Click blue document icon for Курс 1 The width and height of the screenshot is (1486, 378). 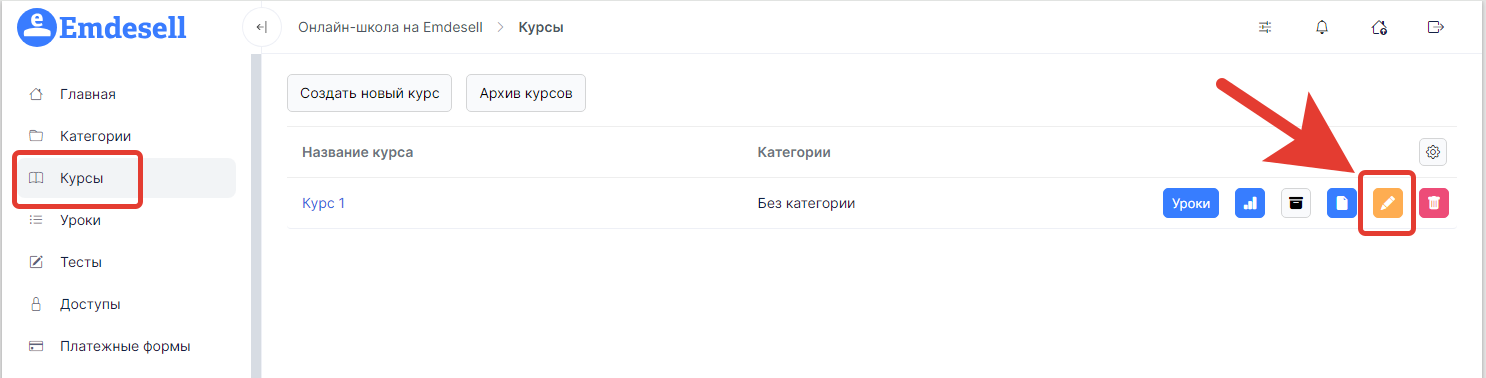coord(1342,203)
